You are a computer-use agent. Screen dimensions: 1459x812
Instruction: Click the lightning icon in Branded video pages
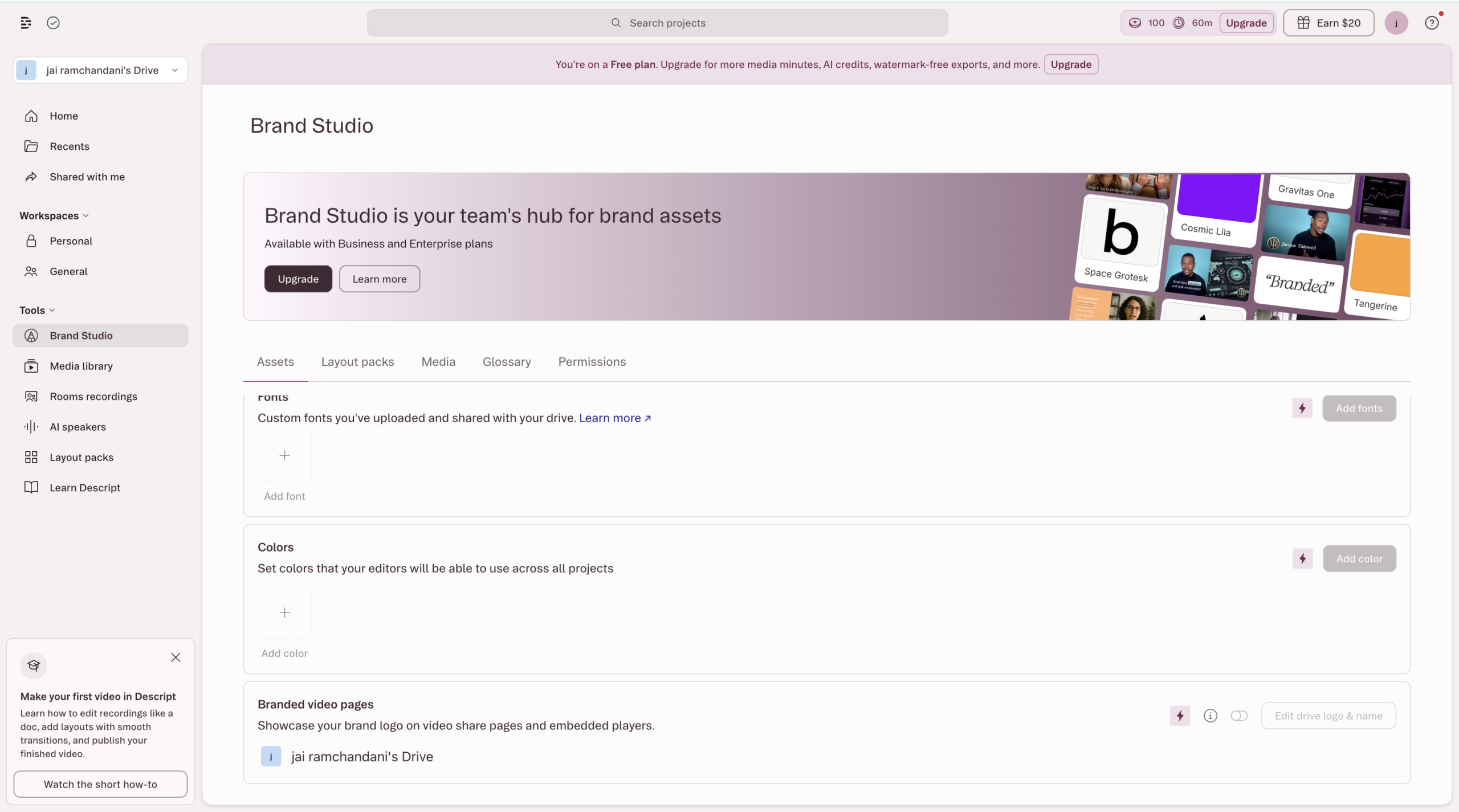[1180, 716]
